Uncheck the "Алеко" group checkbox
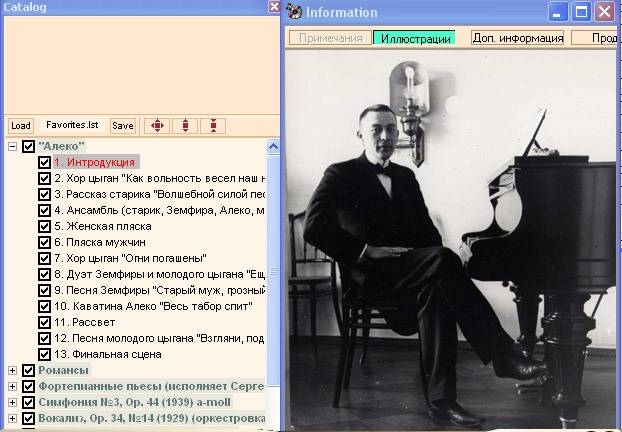 [28, 146]
